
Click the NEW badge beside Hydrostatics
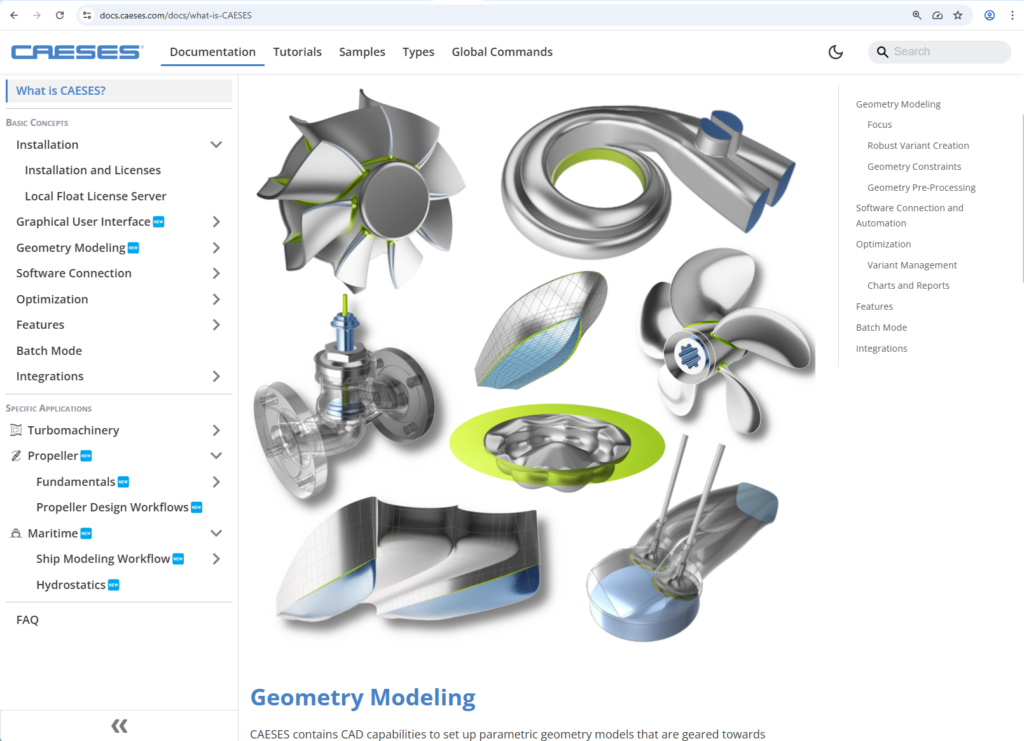click(x=114, y=585)
